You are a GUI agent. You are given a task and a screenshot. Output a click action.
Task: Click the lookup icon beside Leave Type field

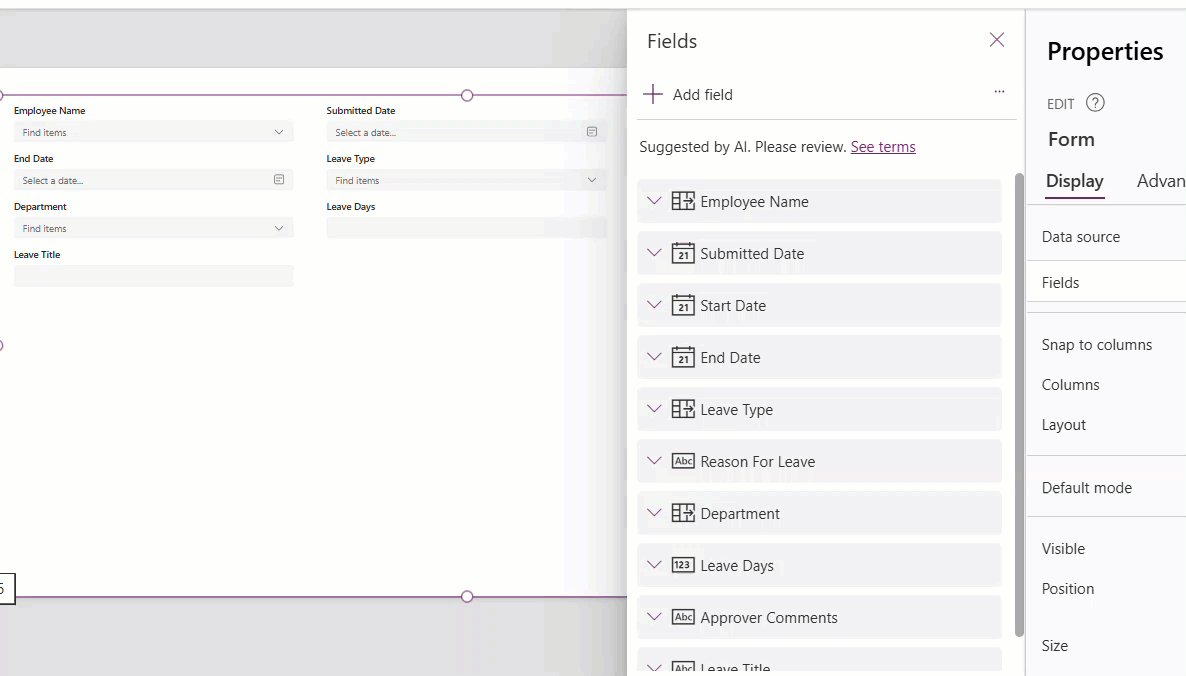683,409
